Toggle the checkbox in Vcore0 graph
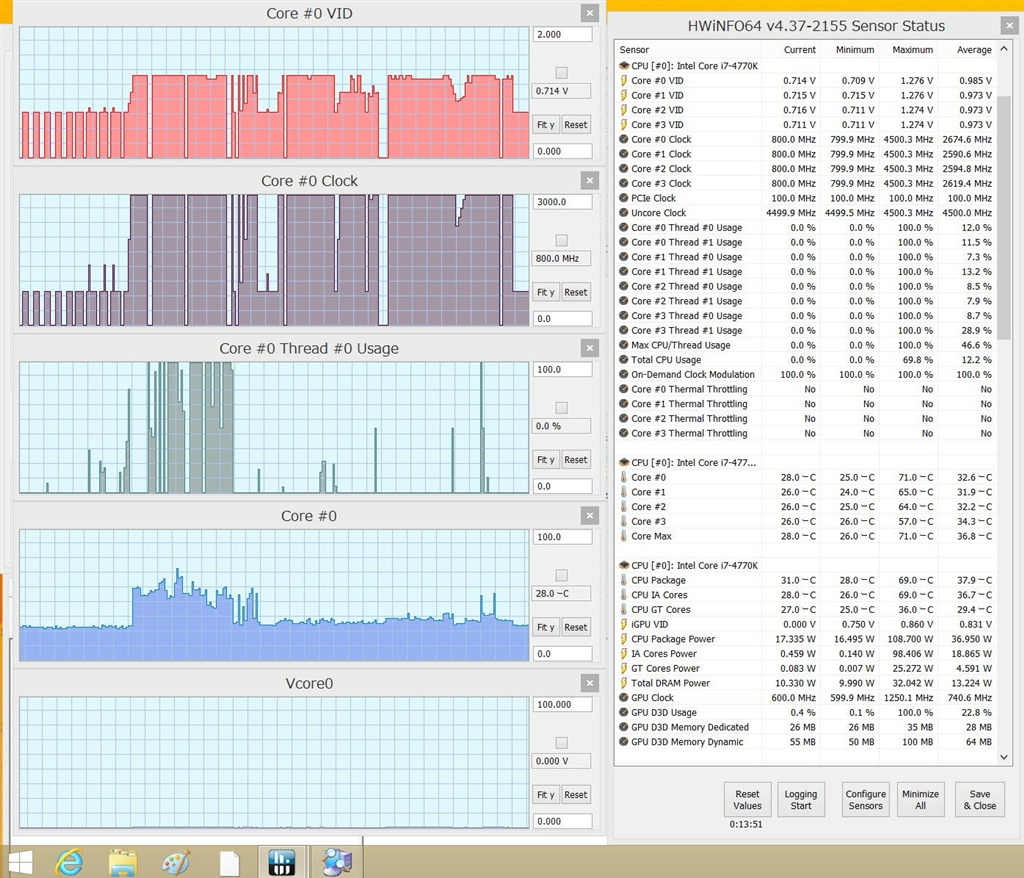Viewport: 1024px width, 878px height. [561, 742]
